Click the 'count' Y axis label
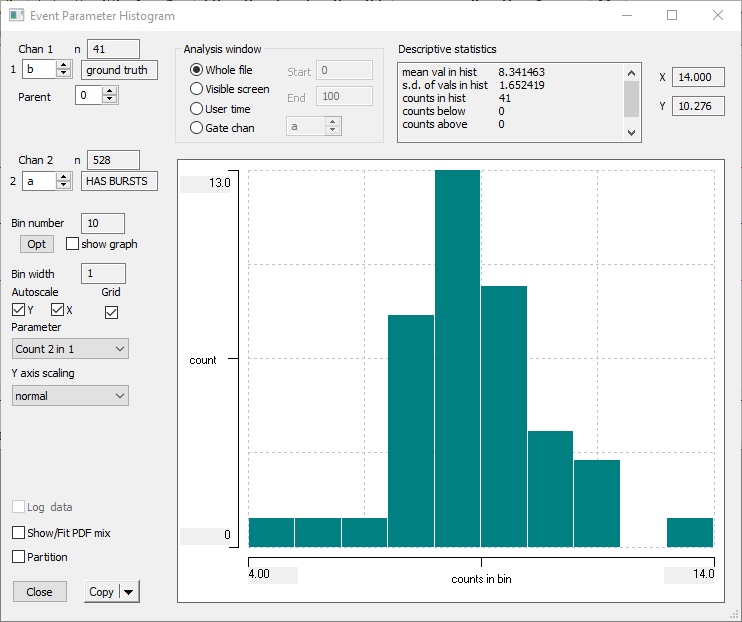Viewport: 742px width, 622px height. point(203,360)
